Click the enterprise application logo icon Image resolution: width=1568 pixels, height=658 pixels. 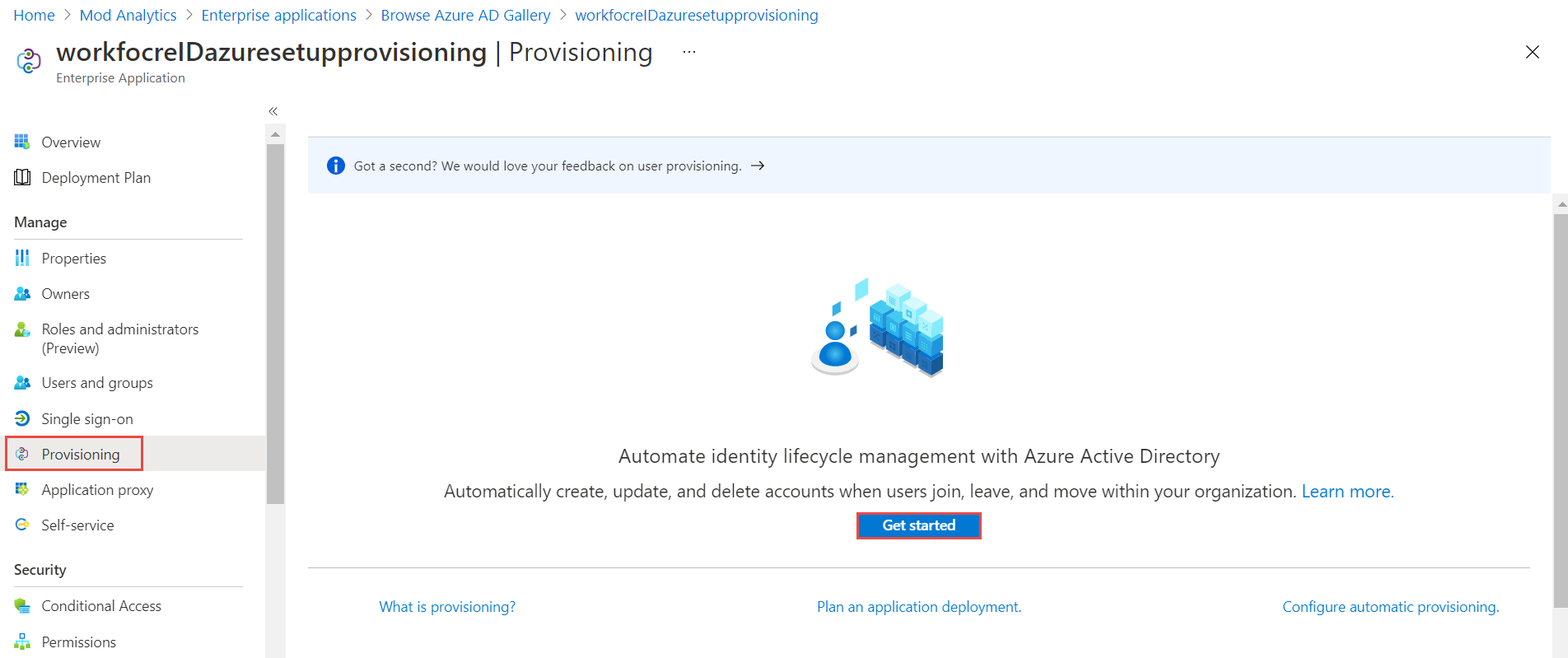(29, 60)
